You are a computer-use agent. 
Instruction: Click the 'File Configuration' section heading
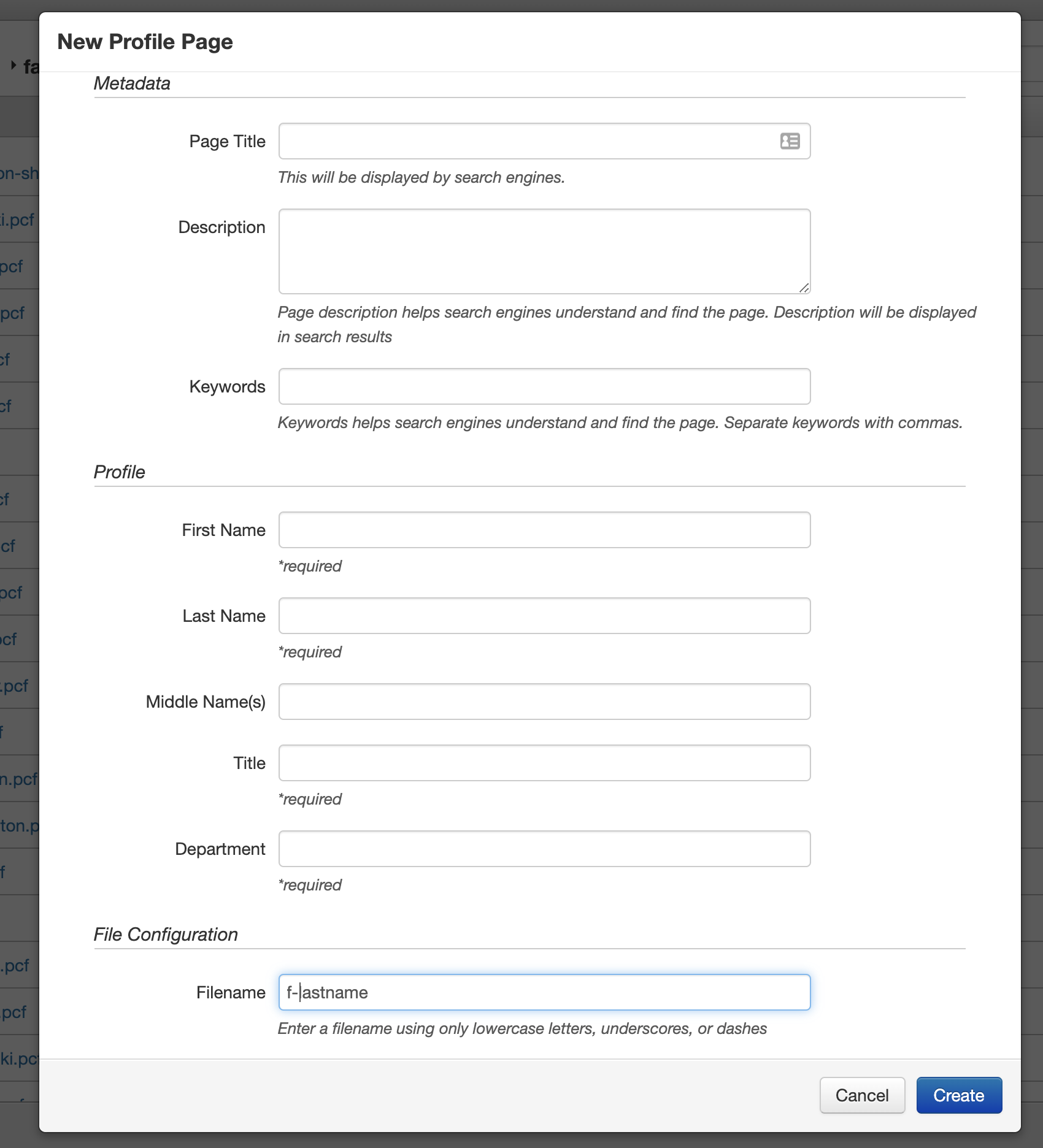[x=166, y=935]
